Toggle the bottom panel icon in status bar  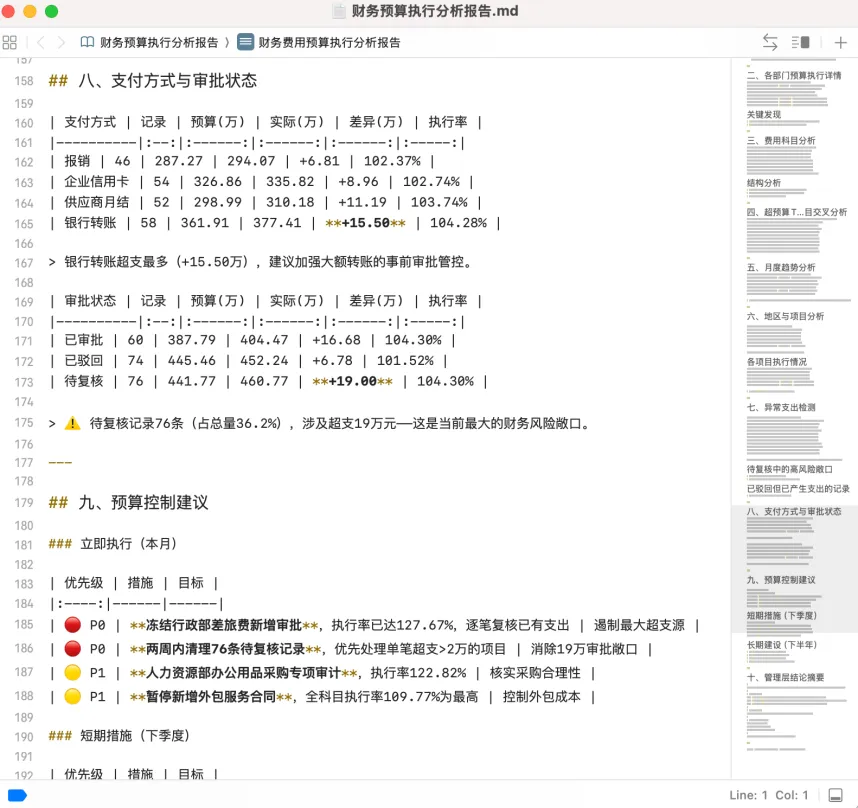835,795
